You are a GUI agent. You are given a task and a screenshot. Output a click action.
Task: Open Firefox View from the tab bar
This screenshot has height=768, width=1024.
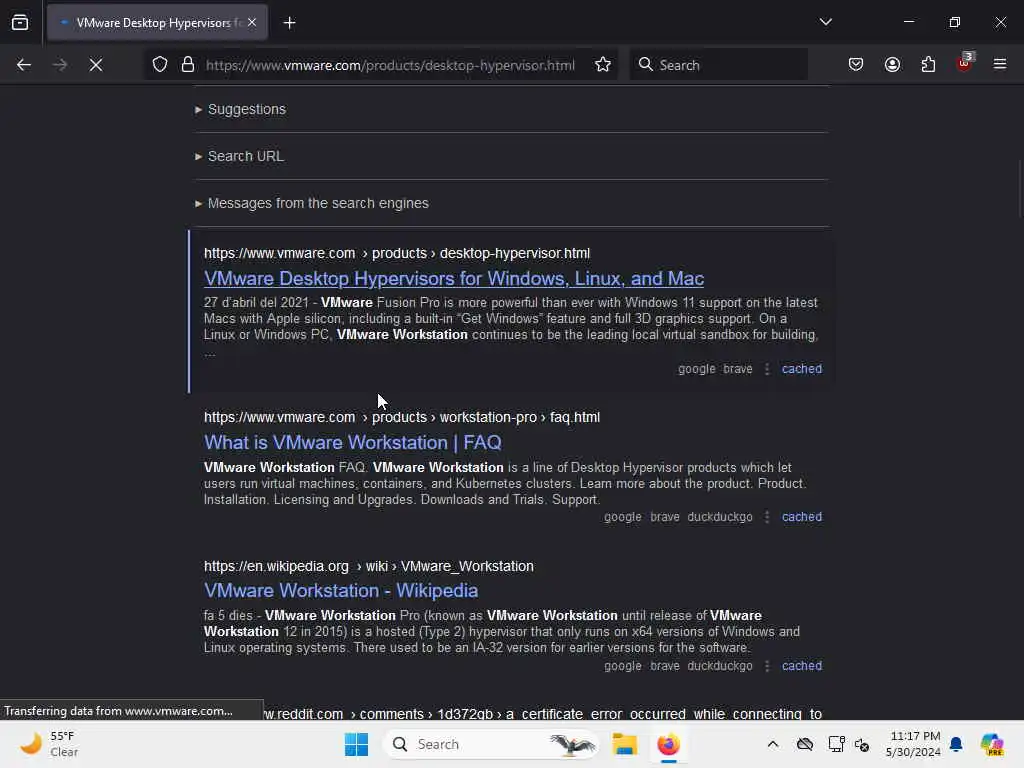pyautogui.click(x=20, y=23)
